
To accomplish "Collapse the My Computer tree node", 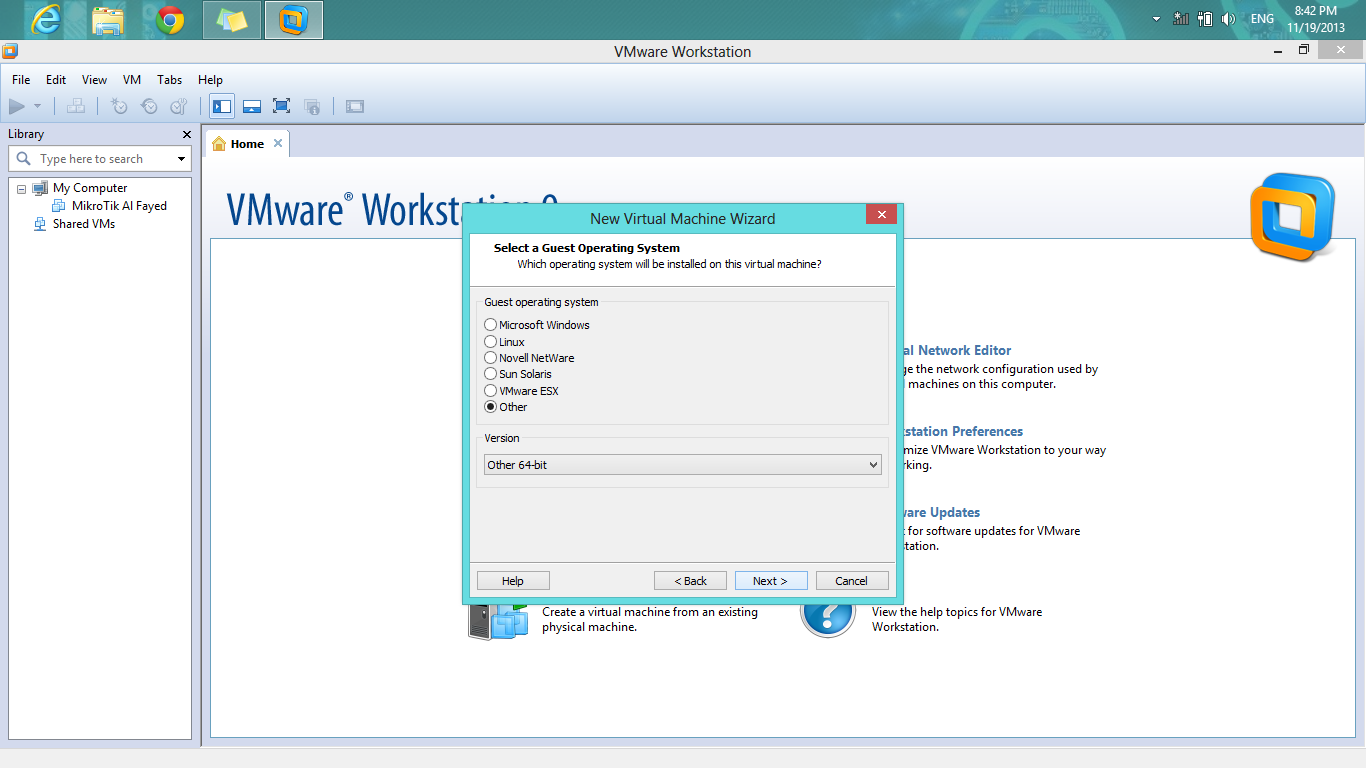I will (x=21, y=189).
